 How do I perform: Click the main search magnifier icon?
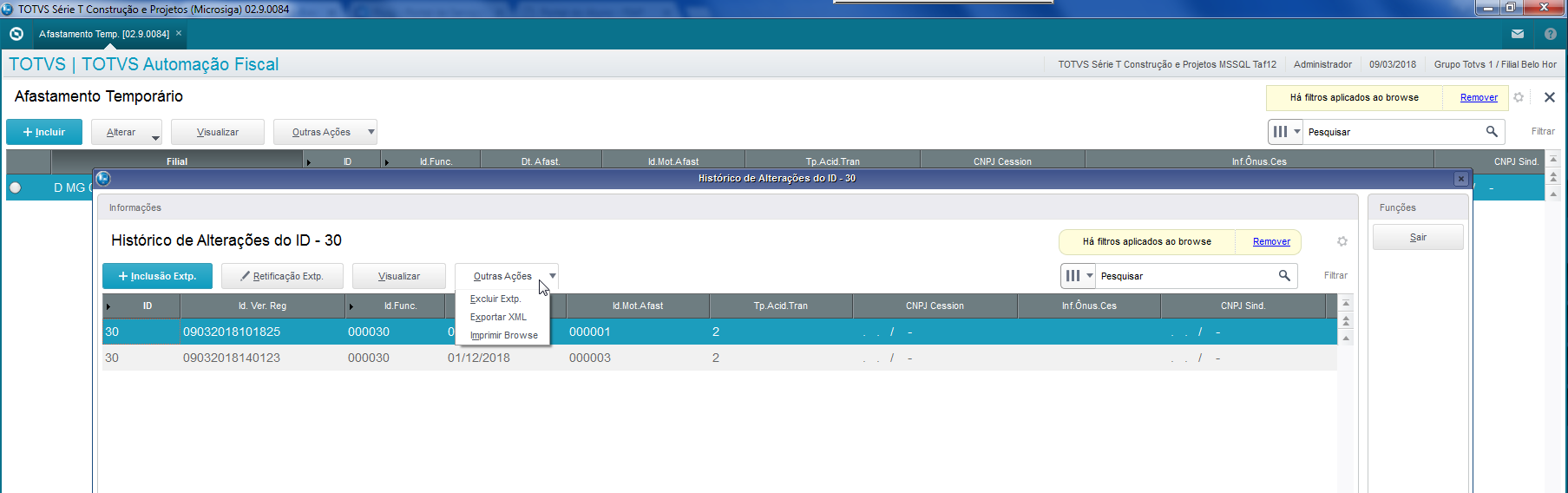point(1492,132)
